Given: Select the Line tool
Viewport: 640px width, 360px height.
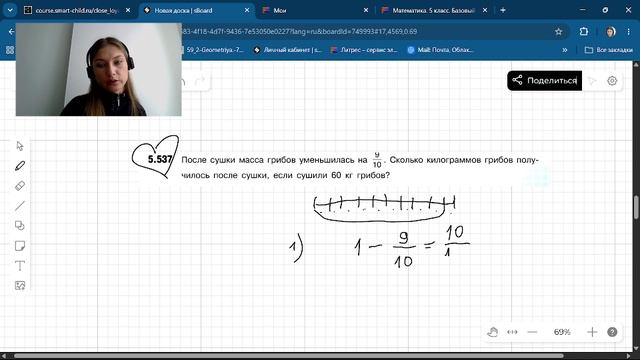Looking at the screenshot, I should (20, 206).
